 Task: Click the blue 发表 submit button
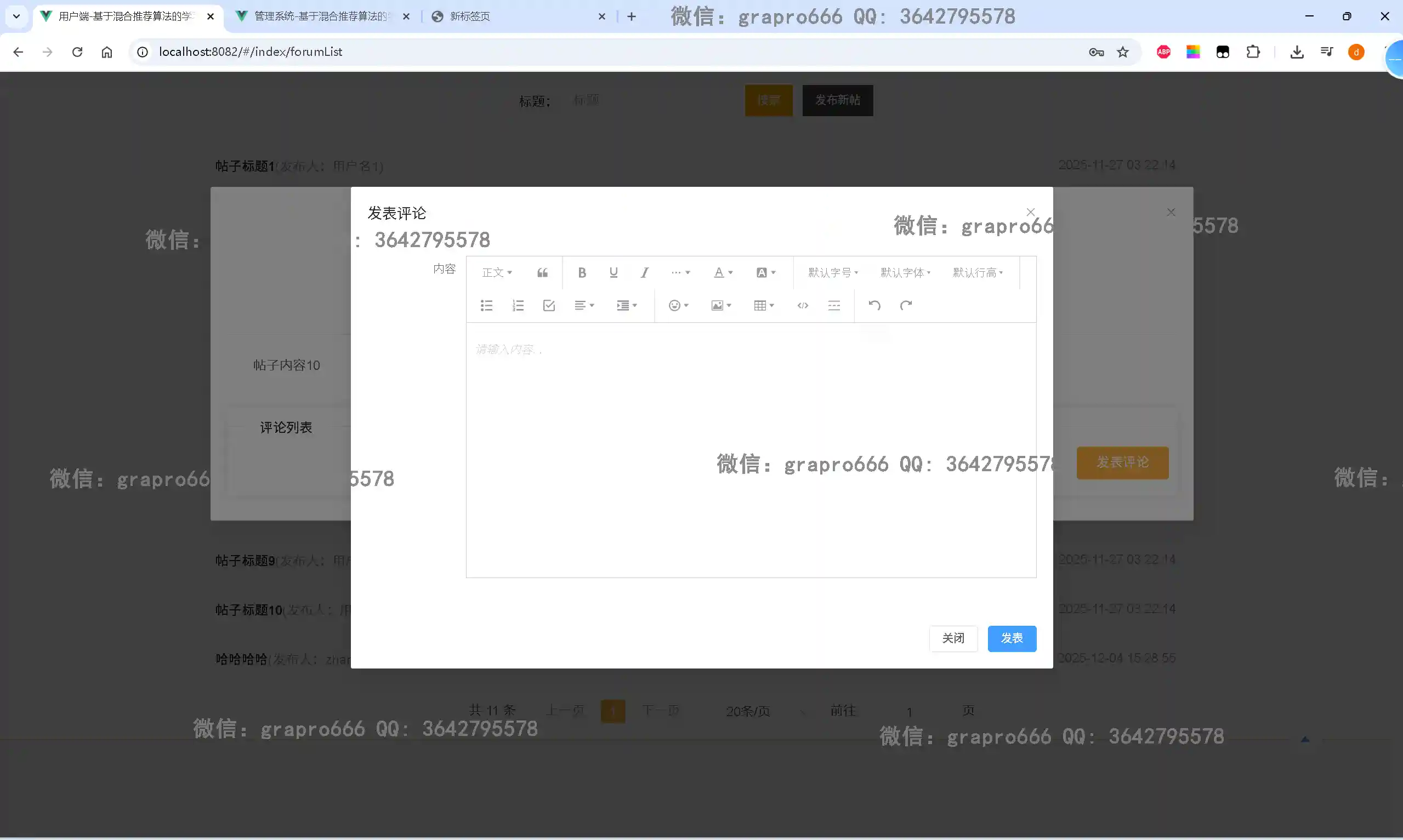(1011, 638)
